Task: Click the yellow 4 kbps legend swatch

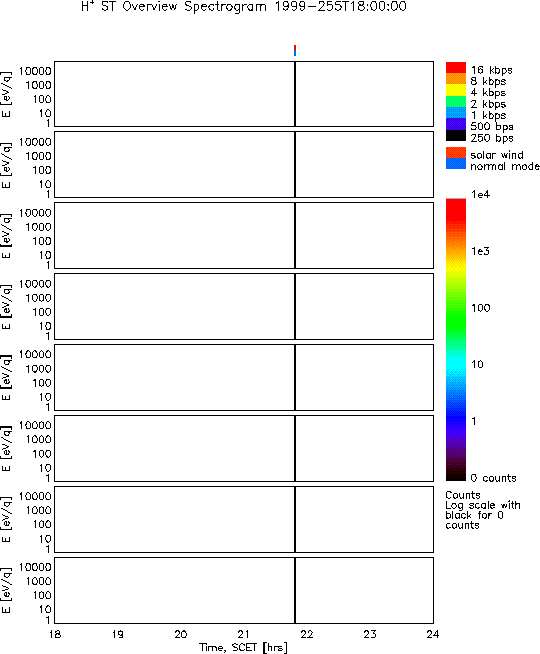Action: click(456, 90)
